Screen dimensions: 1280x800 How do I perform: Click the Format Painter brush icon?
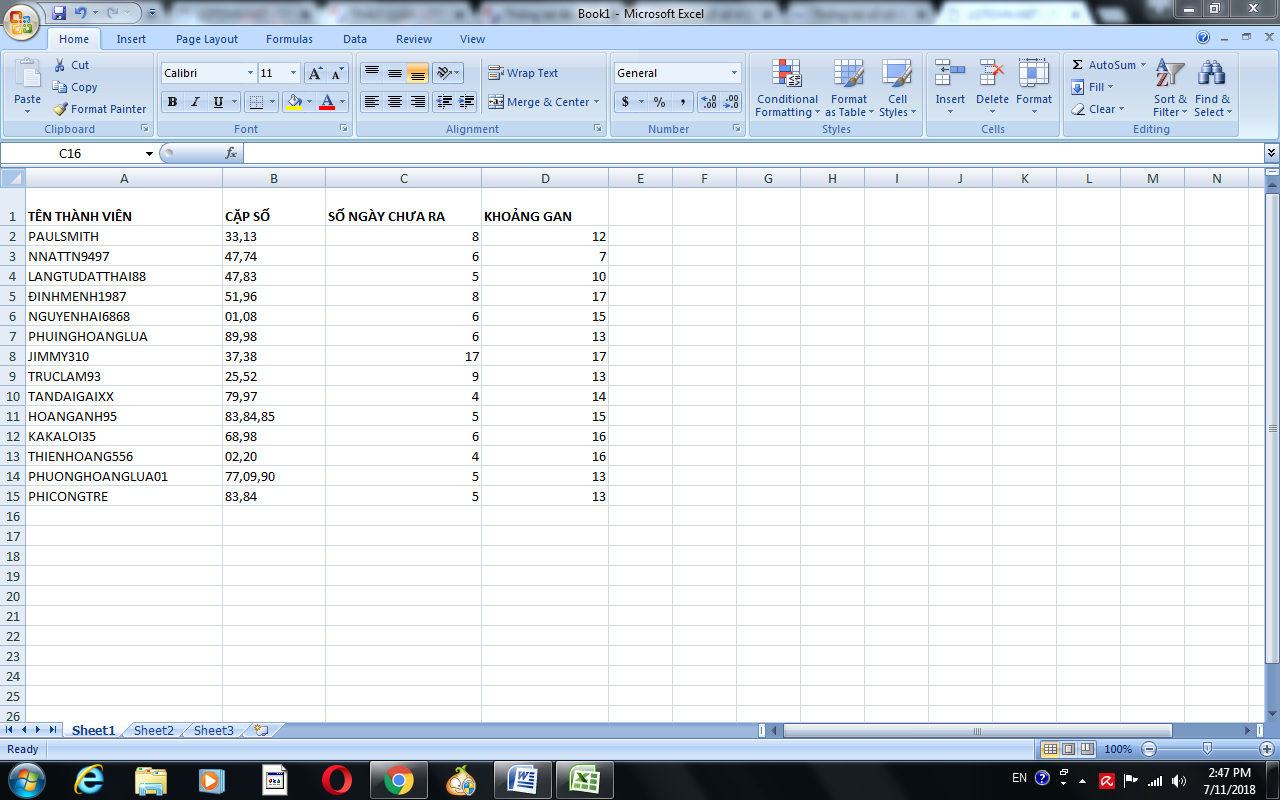tap(61, 109)
